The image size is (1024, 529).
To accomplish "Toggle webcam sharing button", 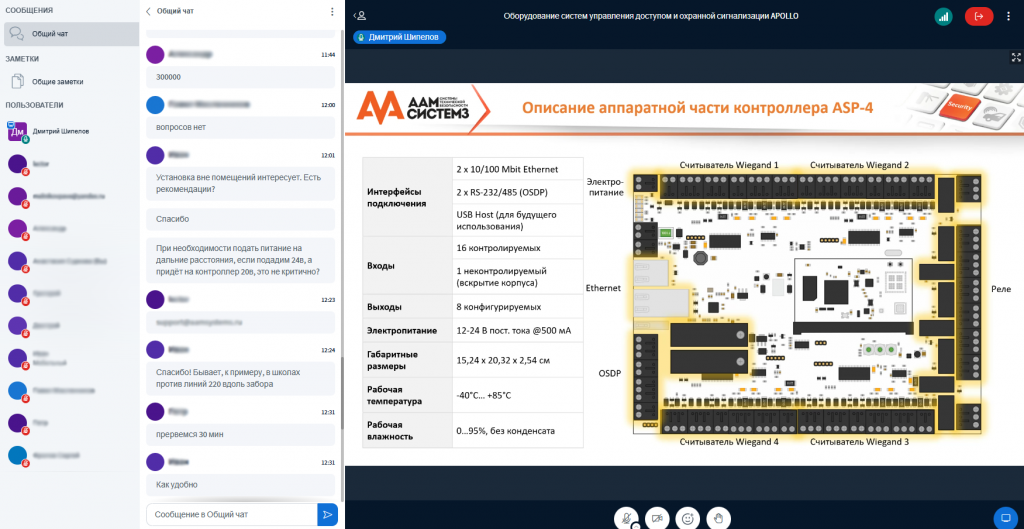I will pos(657,518).
